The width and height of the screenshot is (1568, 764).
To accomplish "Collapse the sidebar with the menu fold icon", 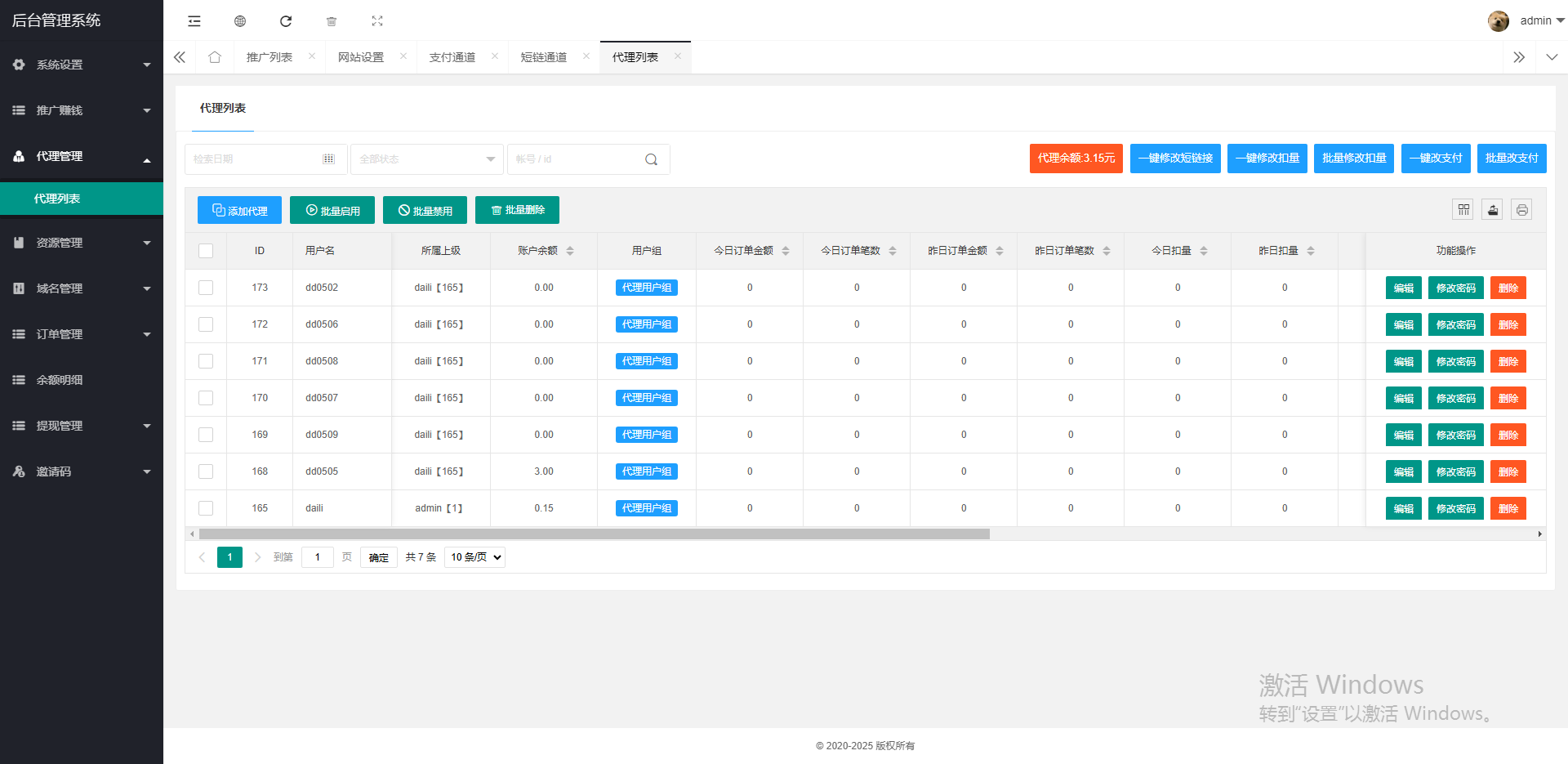I will coord(194,21).
